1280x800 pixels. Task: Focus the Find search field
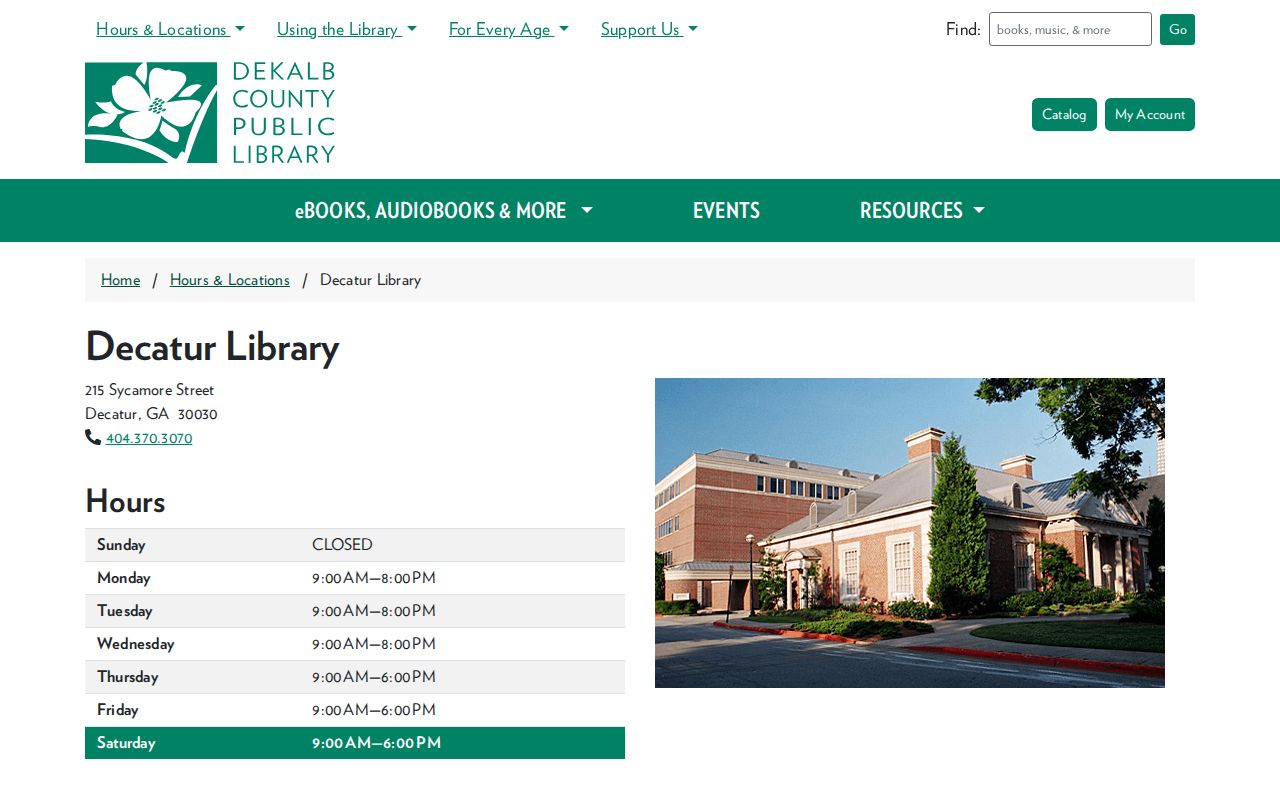(1070, 29)
